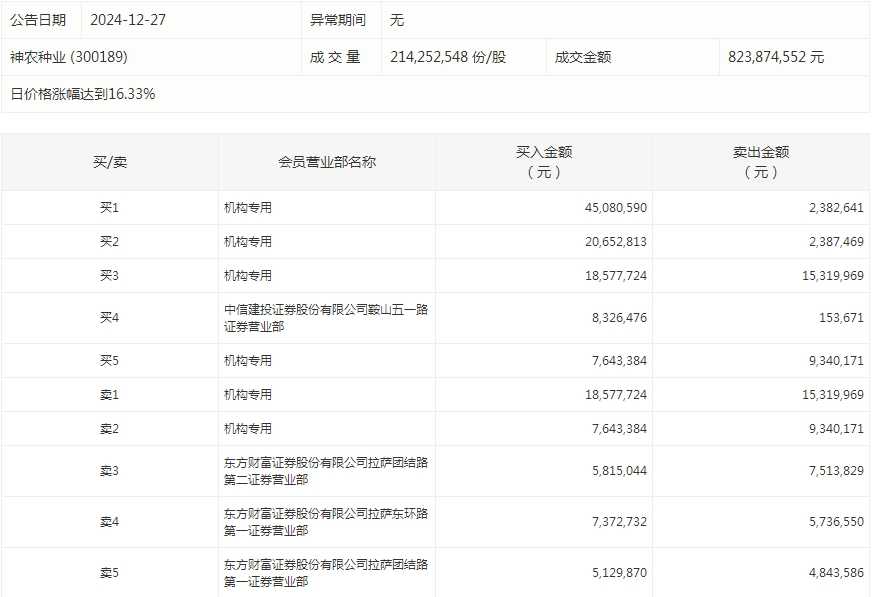The image size is (874, 597).
Task: Click the 买4 sell amount 153,671
Action: pyautogui.click(x=840, y=318)
